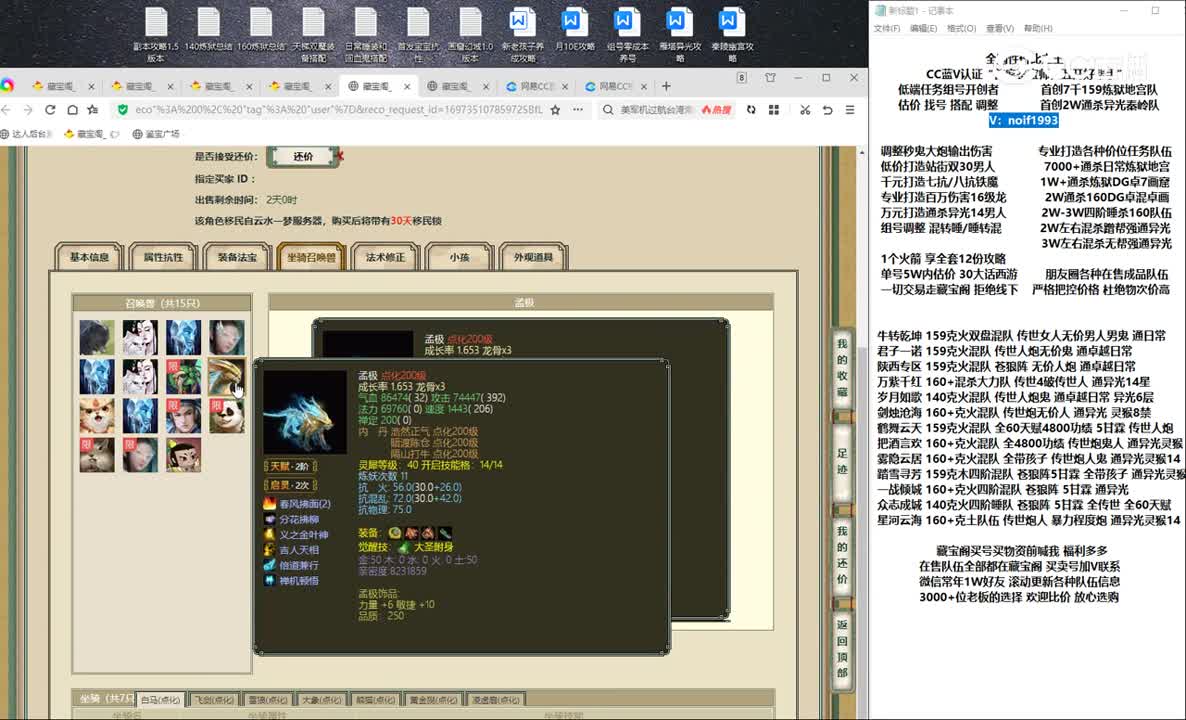This screenshot has height=720, width=1186.
Task: Open Notepad 帮助(H) menu
Action: (x=1038, y=28)
